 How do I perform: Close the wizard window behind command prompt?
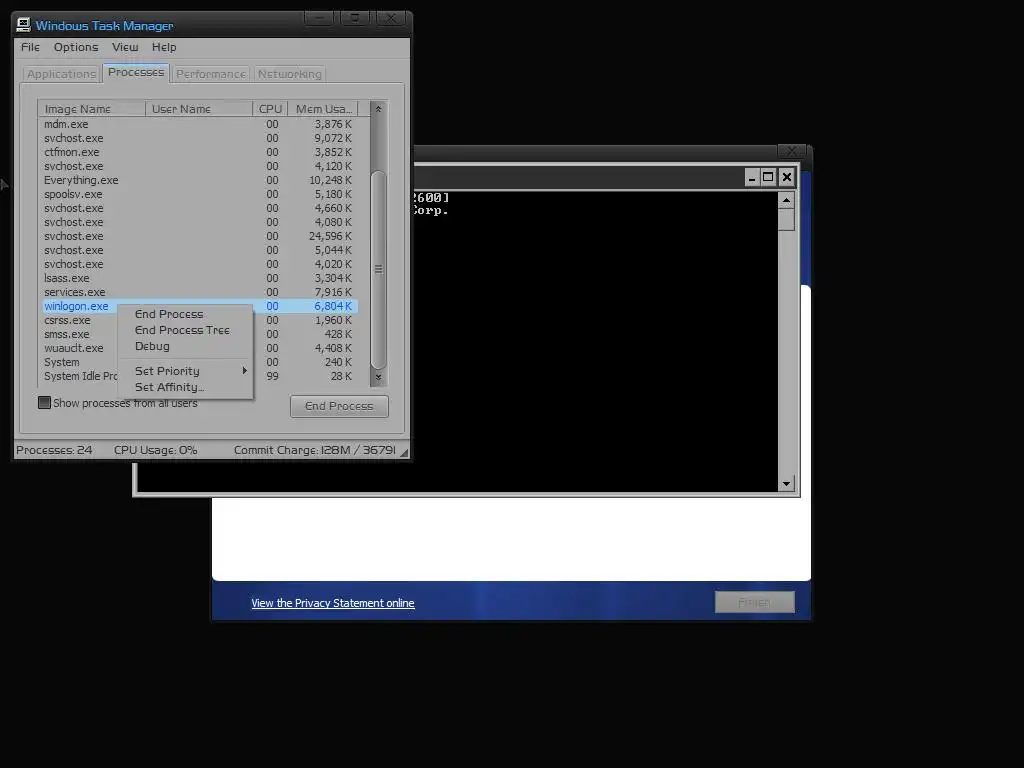pyautogui.click(x=792, y=151)
